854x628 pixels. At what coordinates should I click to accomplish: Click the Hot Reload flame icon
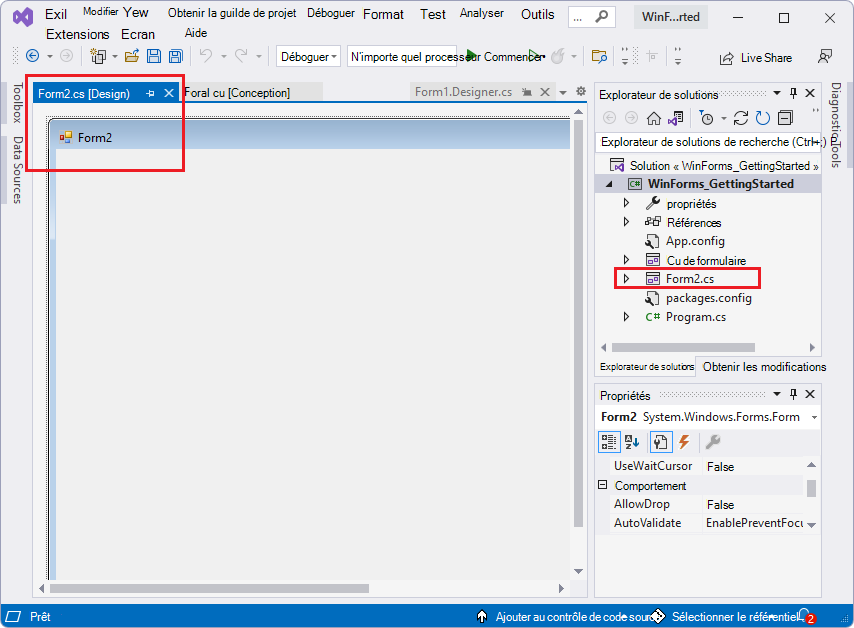point(558,56)
